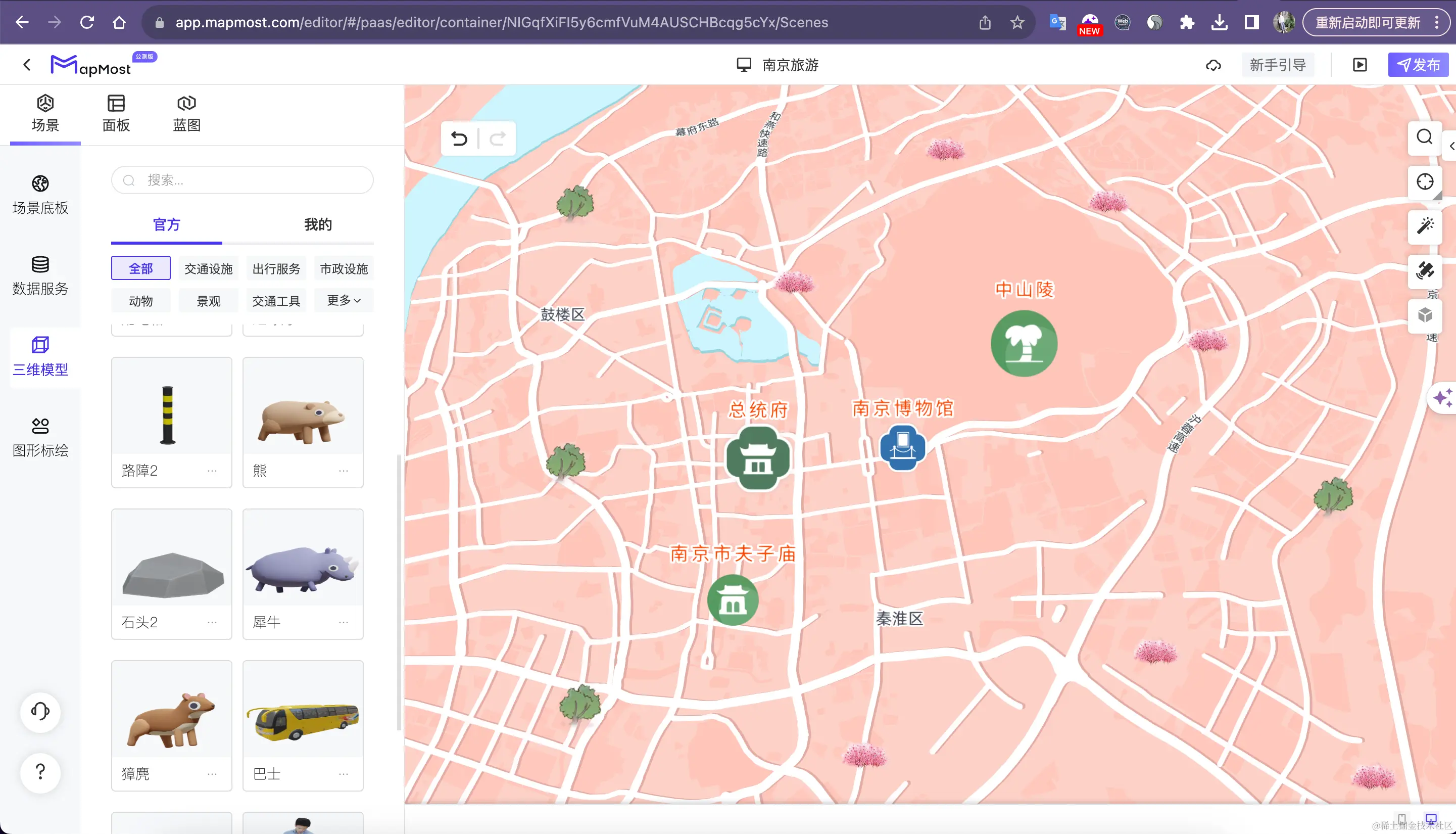The image size is (1456, 834).
Task: Click the 南京市夫子庙 map marker
Action: tap(733, 600)
